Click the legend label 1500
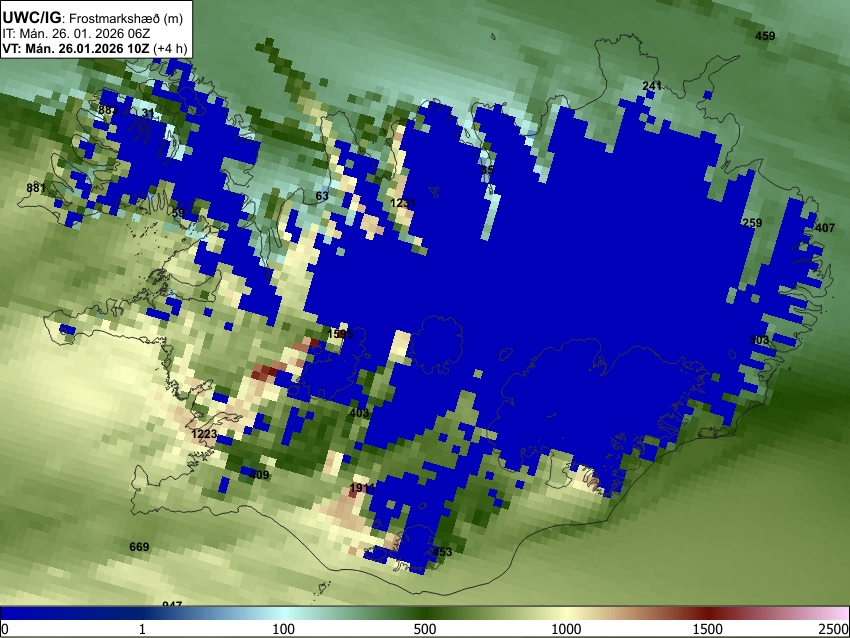 [x=708, y=629]
